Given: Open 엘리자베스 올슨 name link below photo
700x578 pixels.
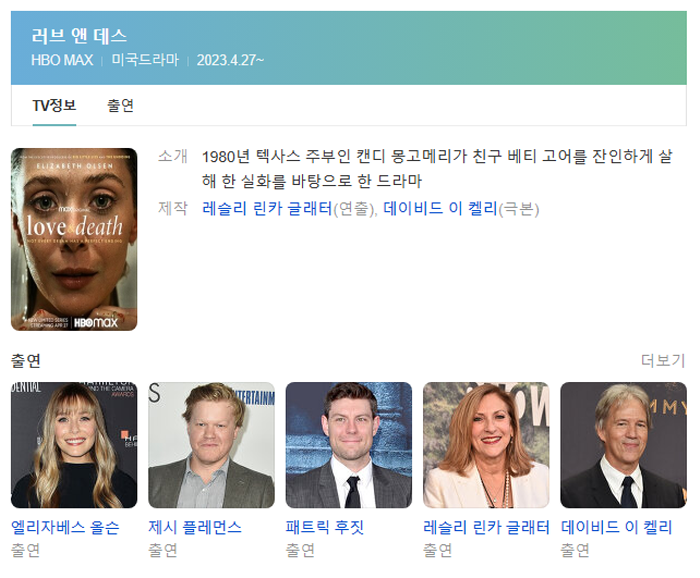Looking at the screenshot, I should tap(65, 527).
